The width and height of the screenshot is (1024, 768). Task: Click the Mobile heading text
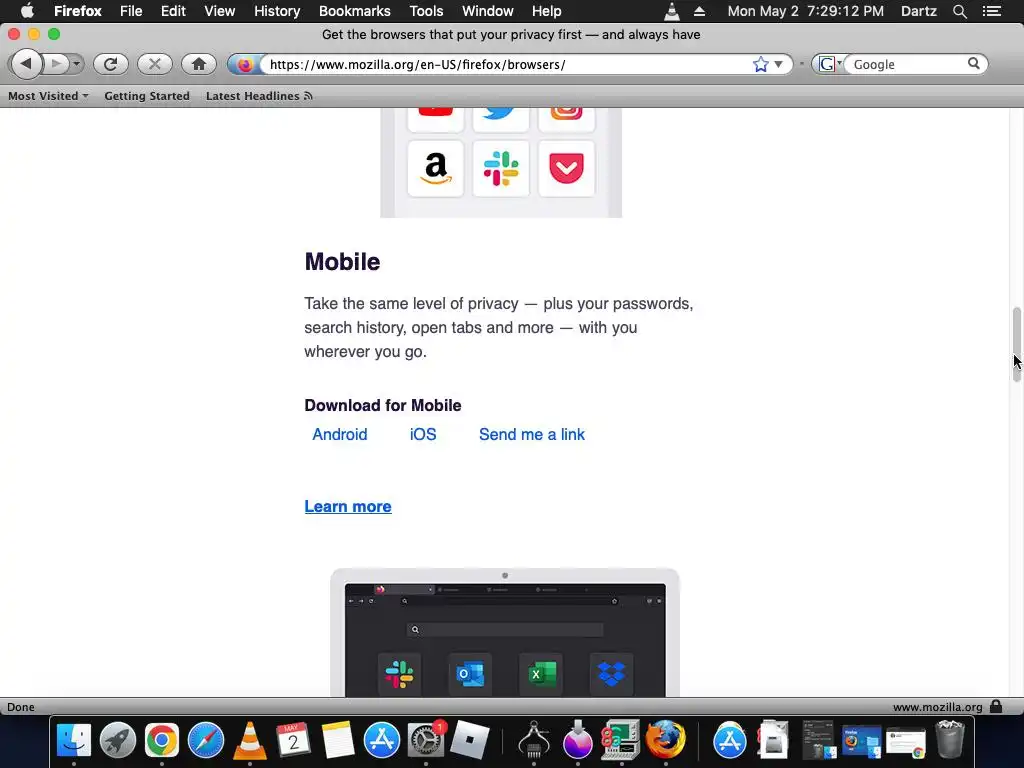coord(342,262)
